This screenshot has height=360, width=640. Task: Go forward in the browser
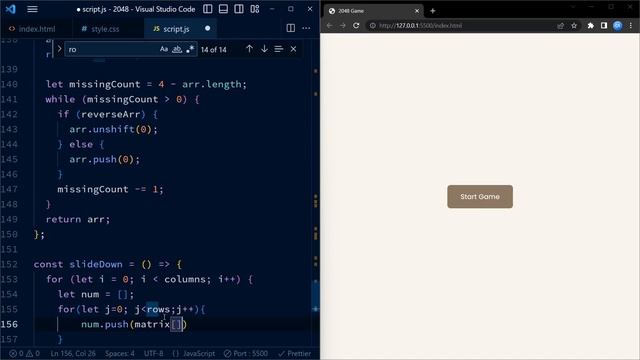343,25
